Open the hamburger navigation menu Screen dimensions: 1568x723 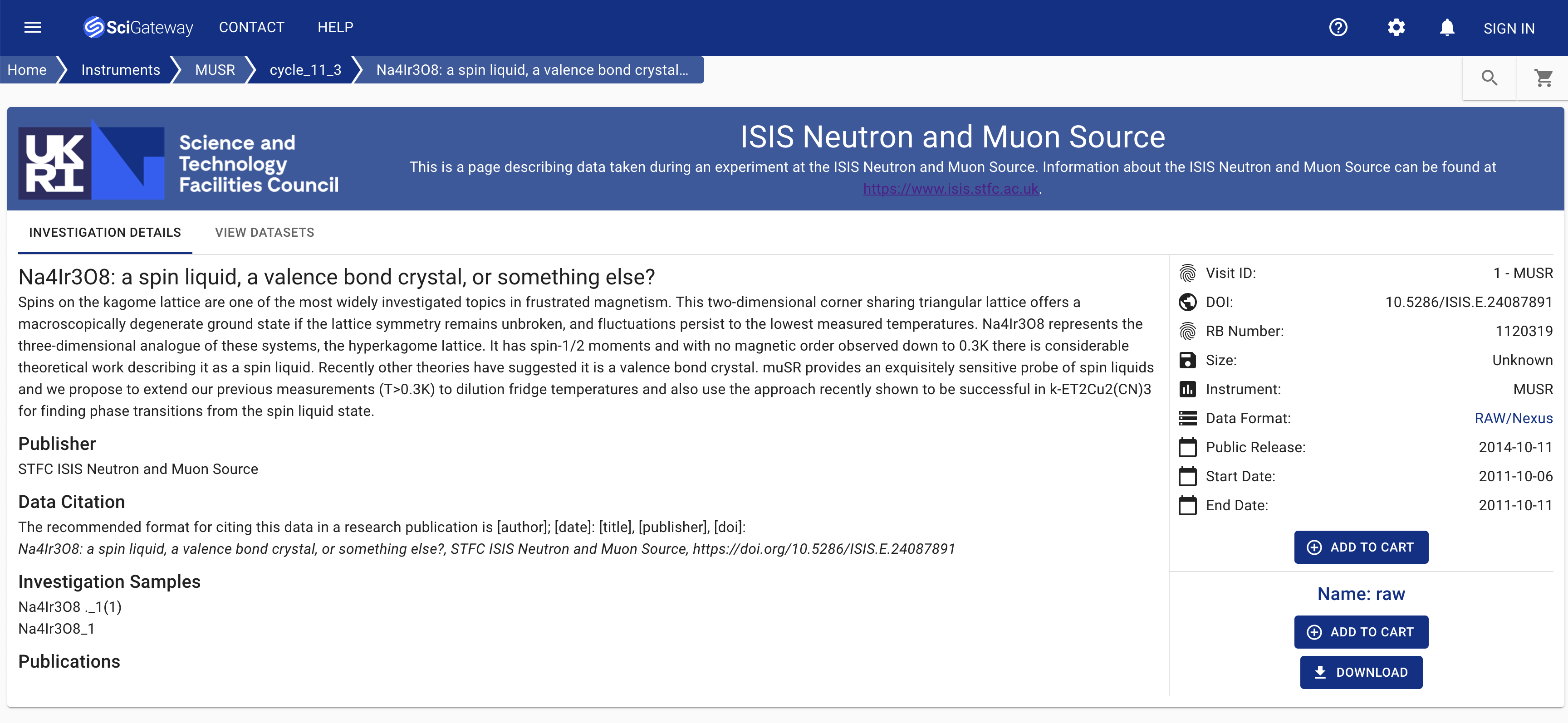click(x=32, y=27)
